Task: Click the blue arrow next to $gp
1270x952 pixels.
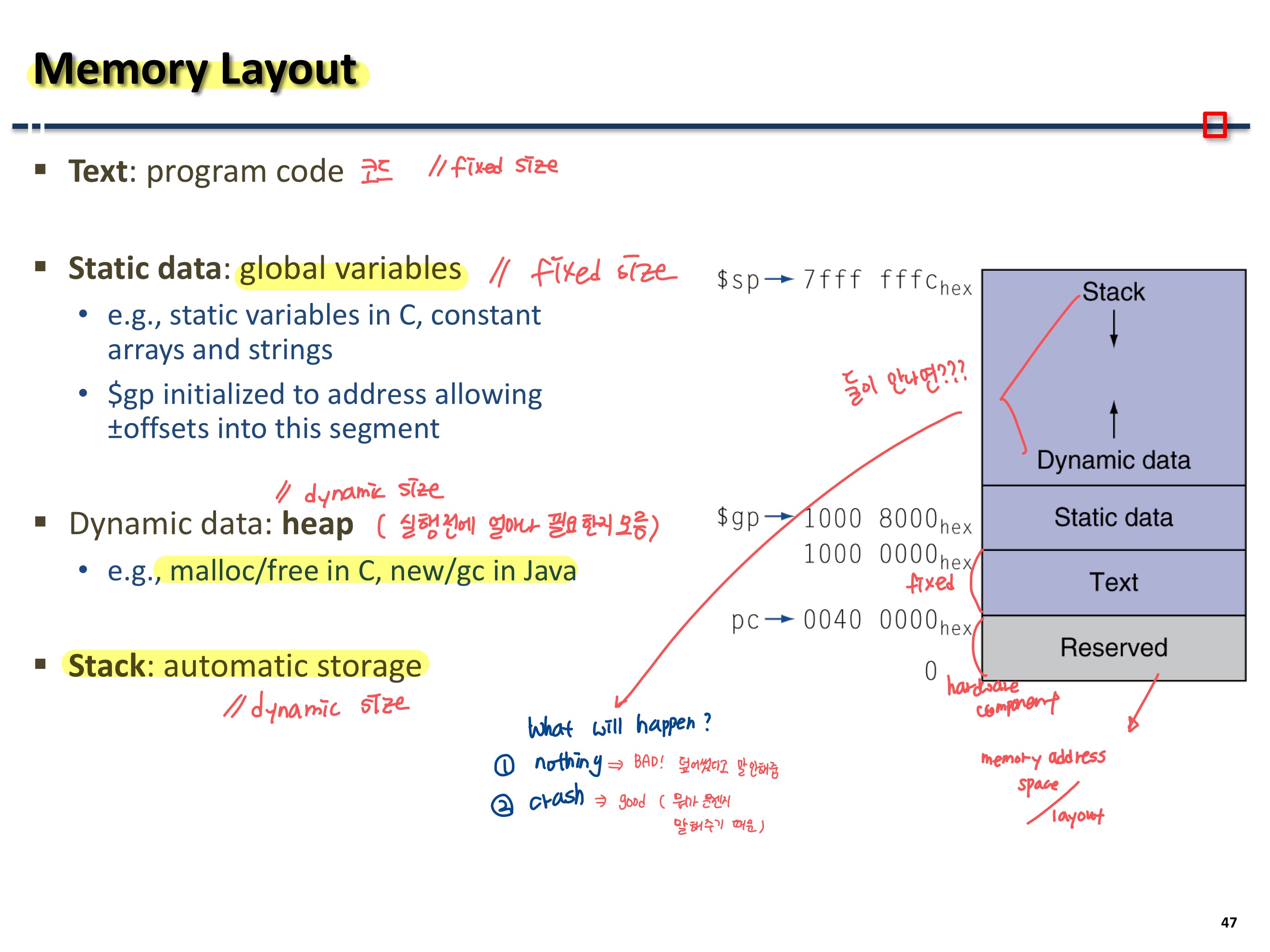Action: coord(779,516)
